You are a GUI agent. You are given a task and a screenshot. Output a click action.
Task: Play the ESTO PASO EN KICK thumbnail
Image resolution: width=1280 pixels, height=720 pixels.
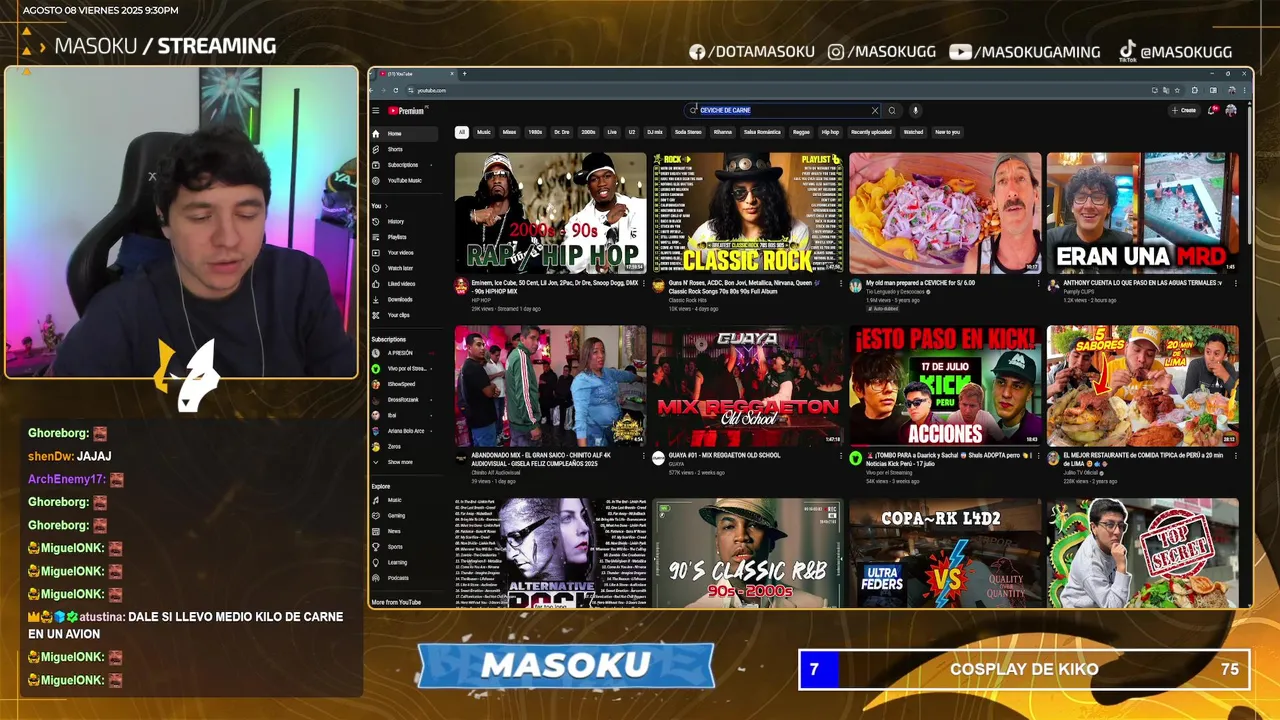(x=945, y=386)
